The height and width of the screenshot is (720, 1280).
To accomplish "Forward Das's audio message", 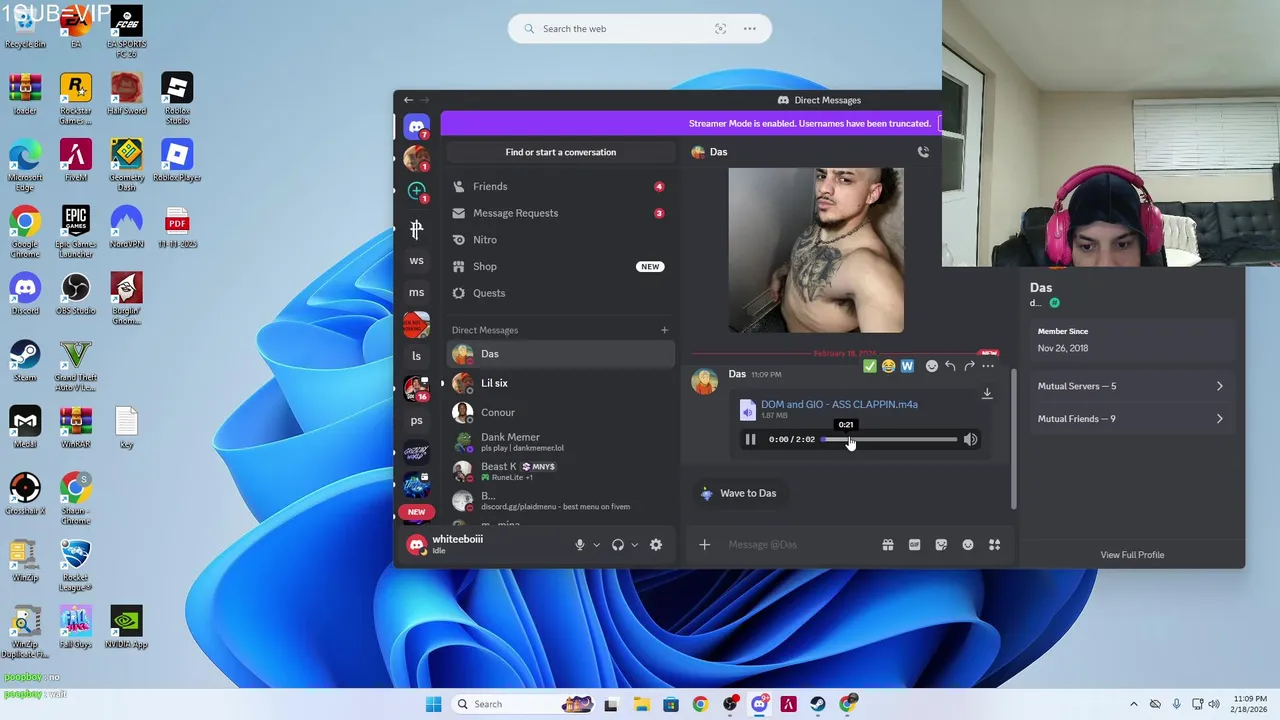I will tap(969, 366).
